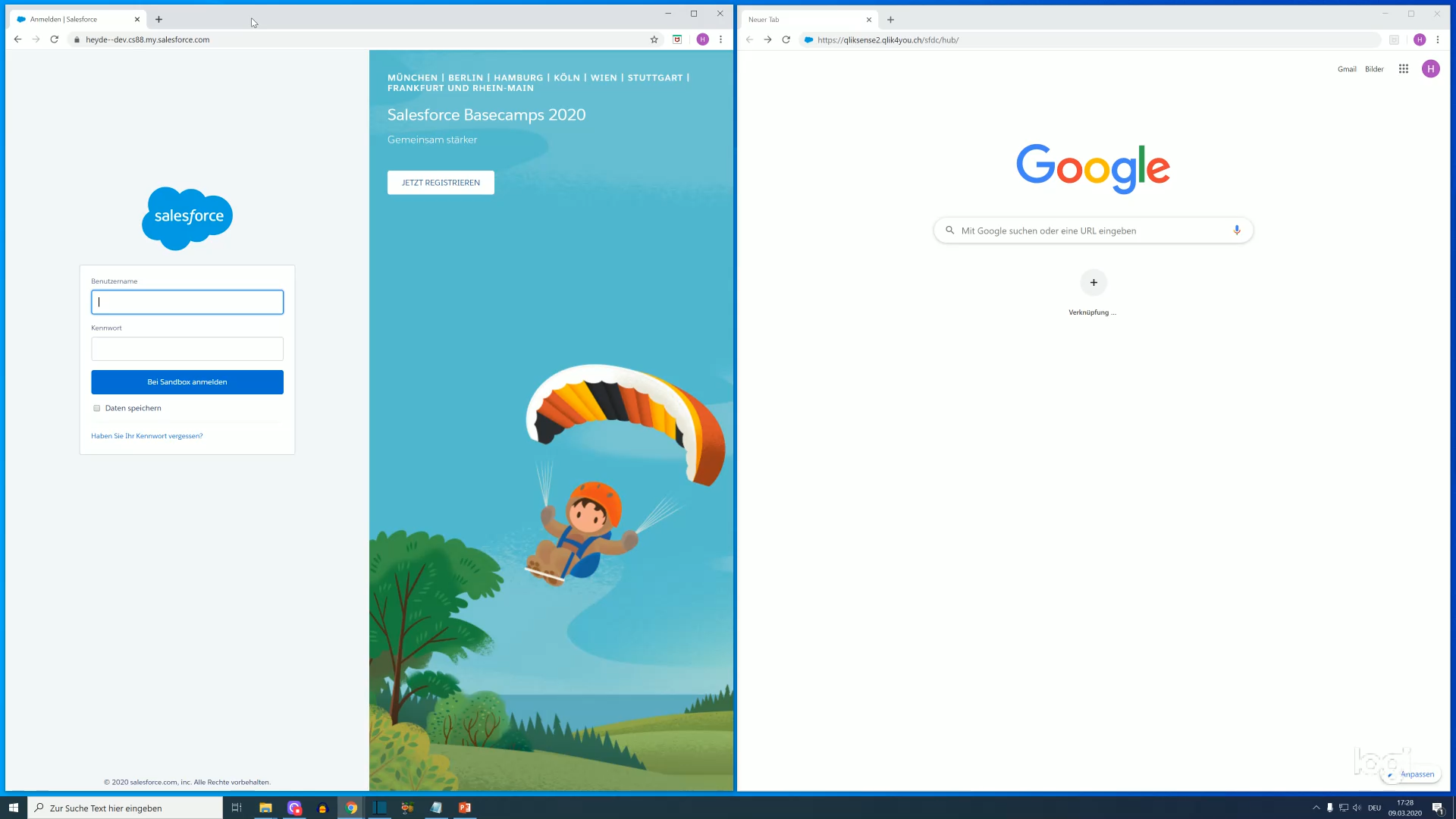Open the Chrome icon on the taskbar
Viewport: 1456px width, 819px height.
click(x=351, y=808)
